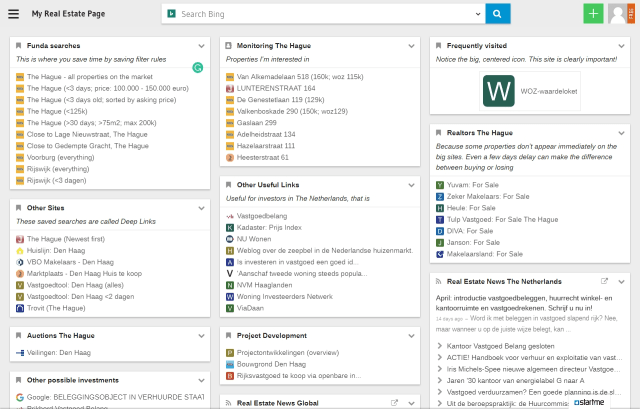The width and height of the screenshot is (640, 409).
Task: Click the Bouwgrond Den Haag favicon
Action: pyautogui.click(x=230, y=364)
